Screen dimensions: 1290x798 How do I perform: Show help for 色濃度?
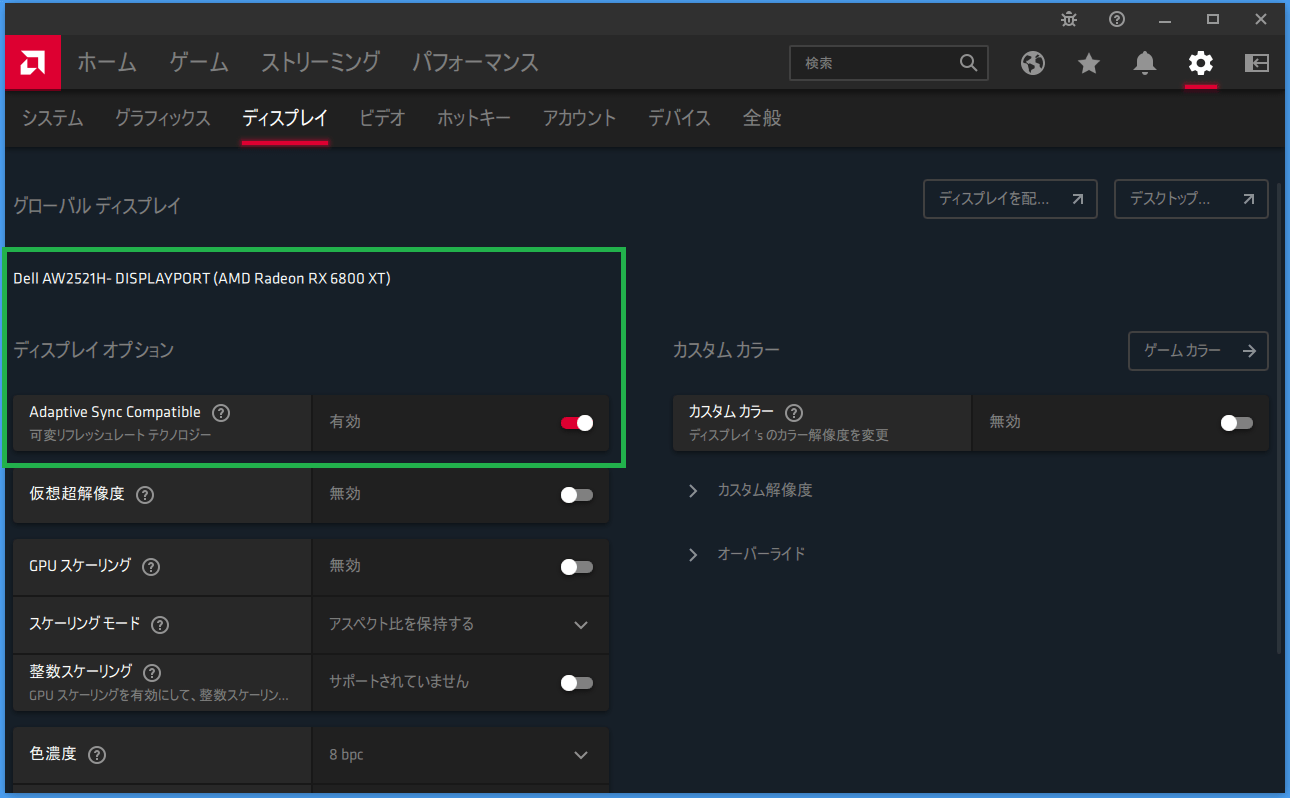click(97, 754)
